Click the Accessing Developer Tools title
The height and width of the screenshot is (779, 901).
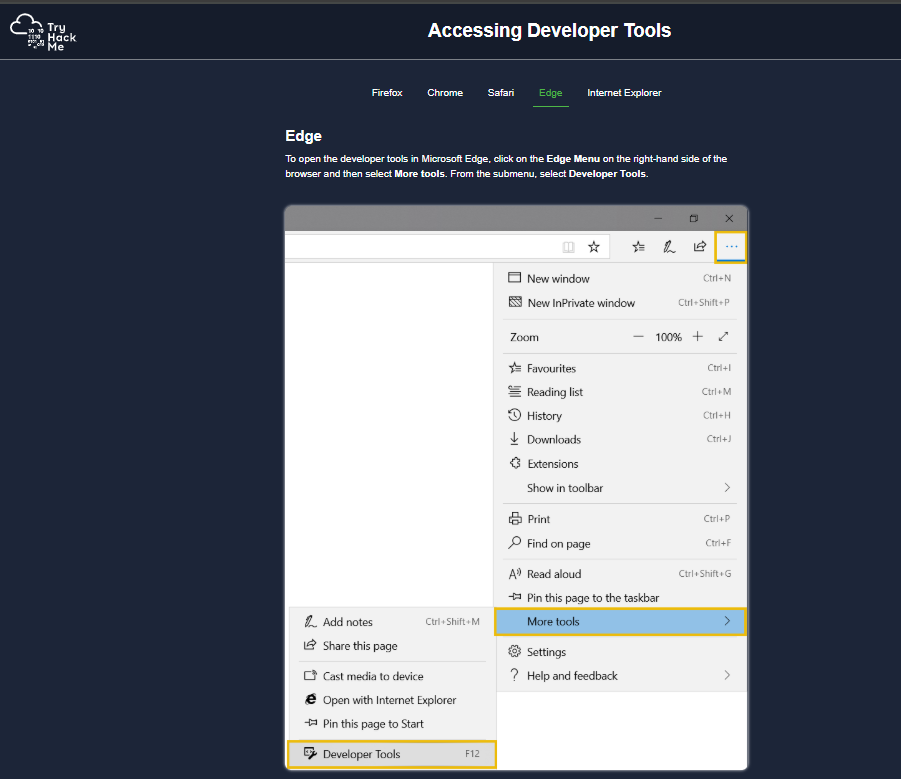pos(549,30)
